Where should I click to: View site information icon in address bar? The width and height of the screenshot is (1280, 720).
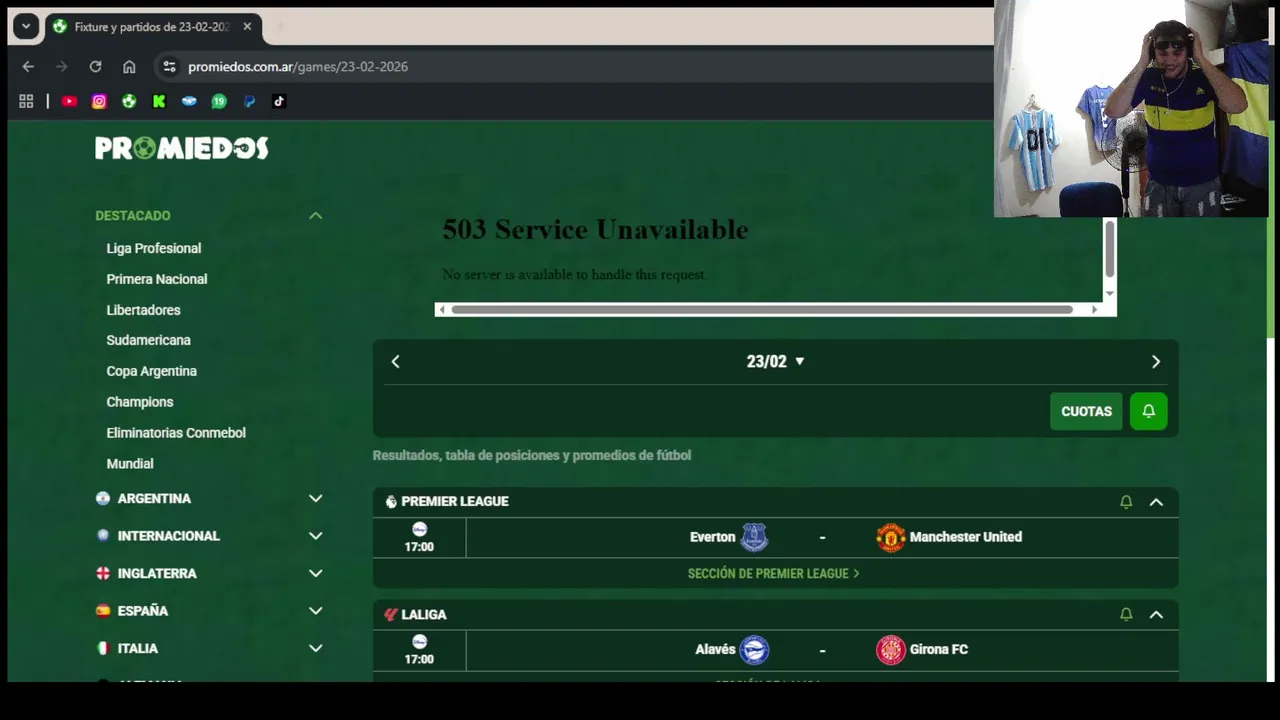pos(169,67)
